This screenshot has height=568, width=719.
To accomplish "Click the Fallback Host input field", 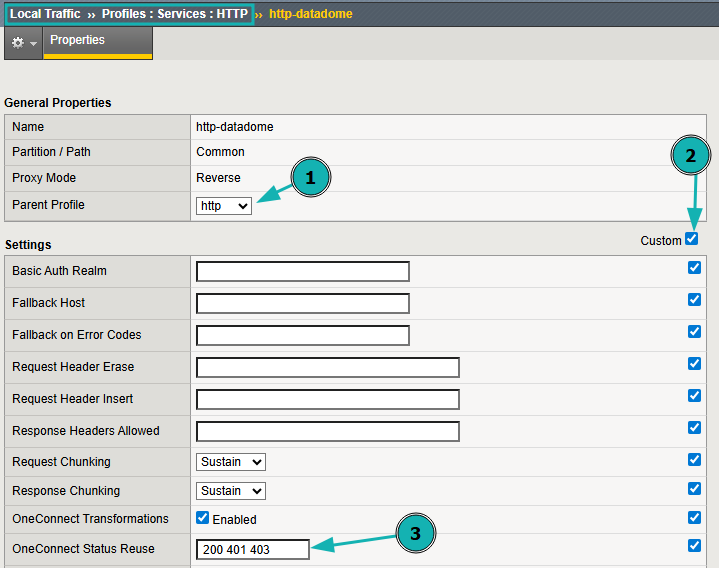I will point(303,303).
